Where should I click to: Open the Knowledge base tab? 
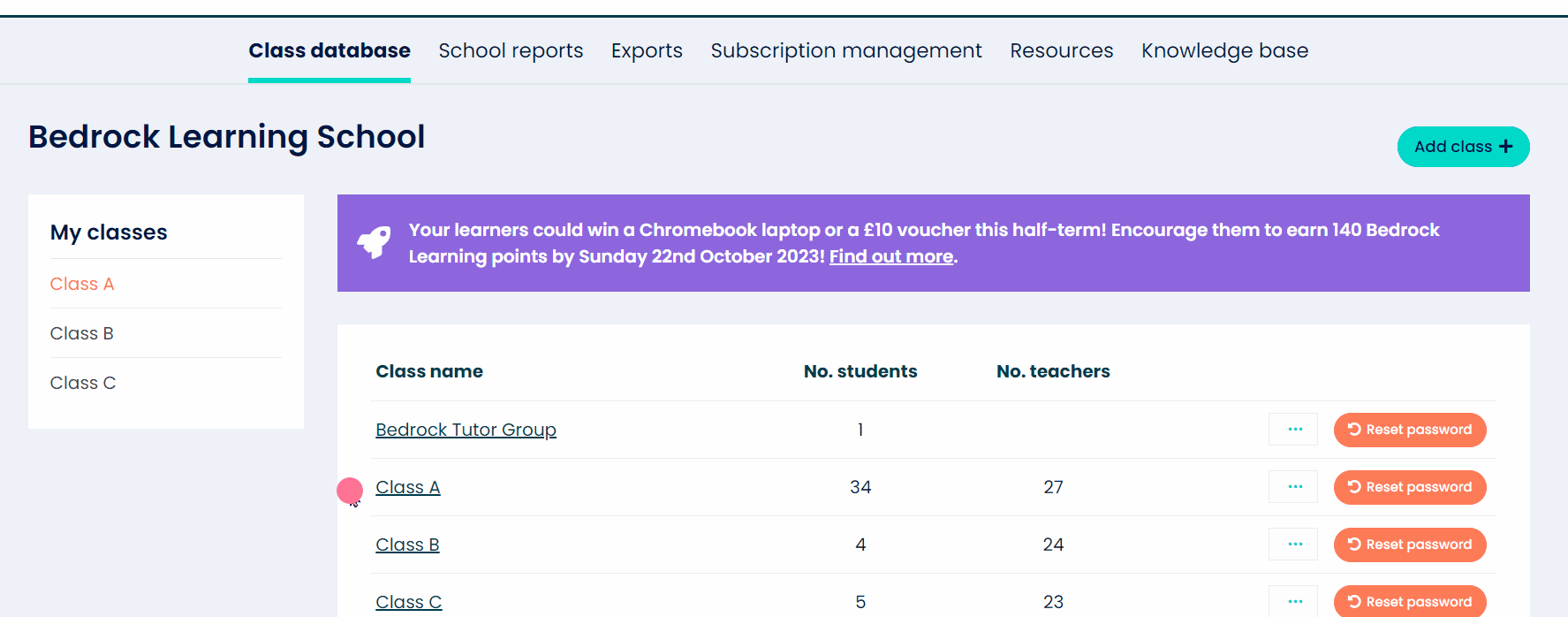(1224, 50)
